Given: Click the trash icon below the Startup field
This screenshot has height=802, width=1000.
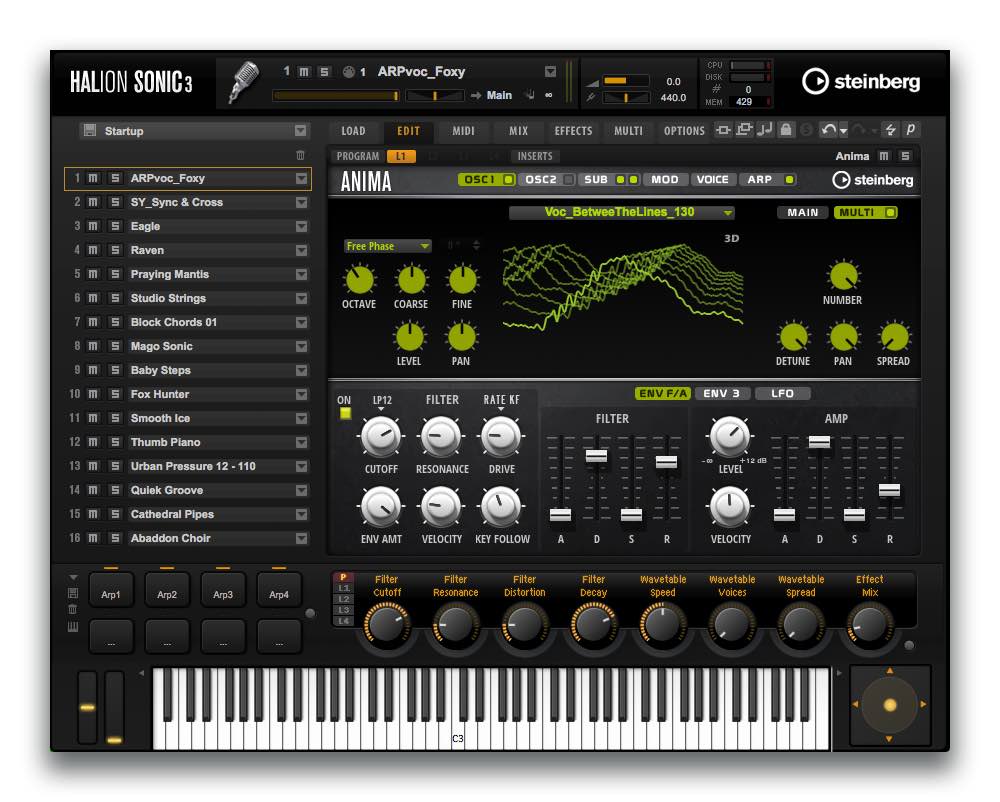Looking at the screenshot, I should [300, 155].
